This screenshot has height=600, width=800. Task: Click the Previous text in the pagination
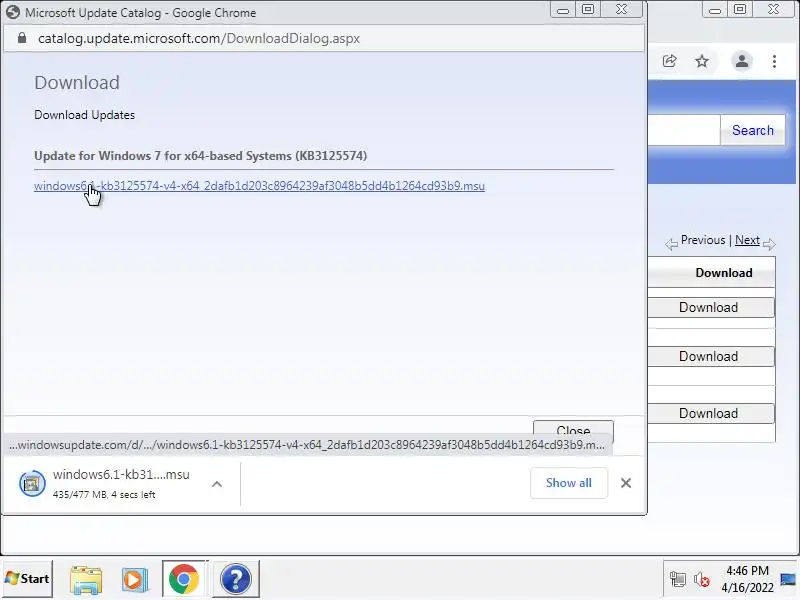click(703, 240)
